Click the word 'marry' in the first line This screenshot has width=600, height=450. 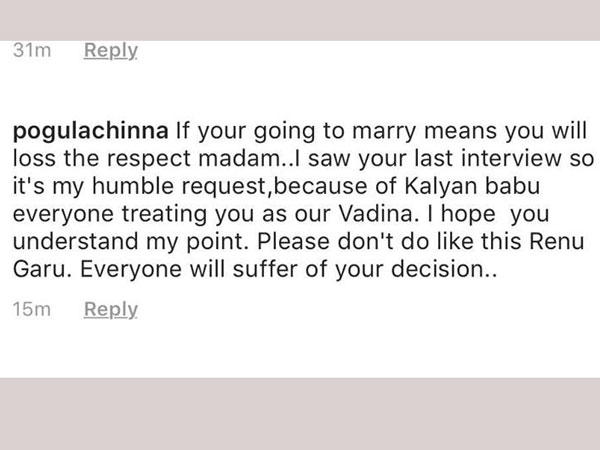click(x=384, y=132)
